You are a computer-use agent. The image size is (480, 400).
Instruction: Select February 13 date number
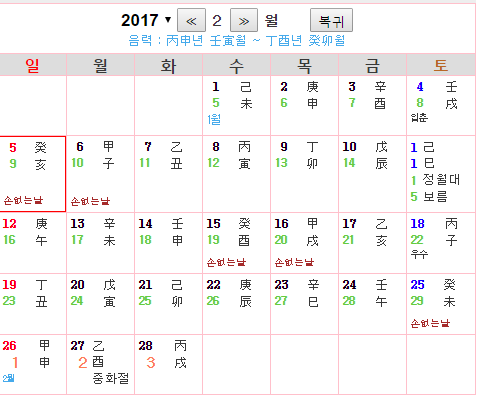coord(77,224)
